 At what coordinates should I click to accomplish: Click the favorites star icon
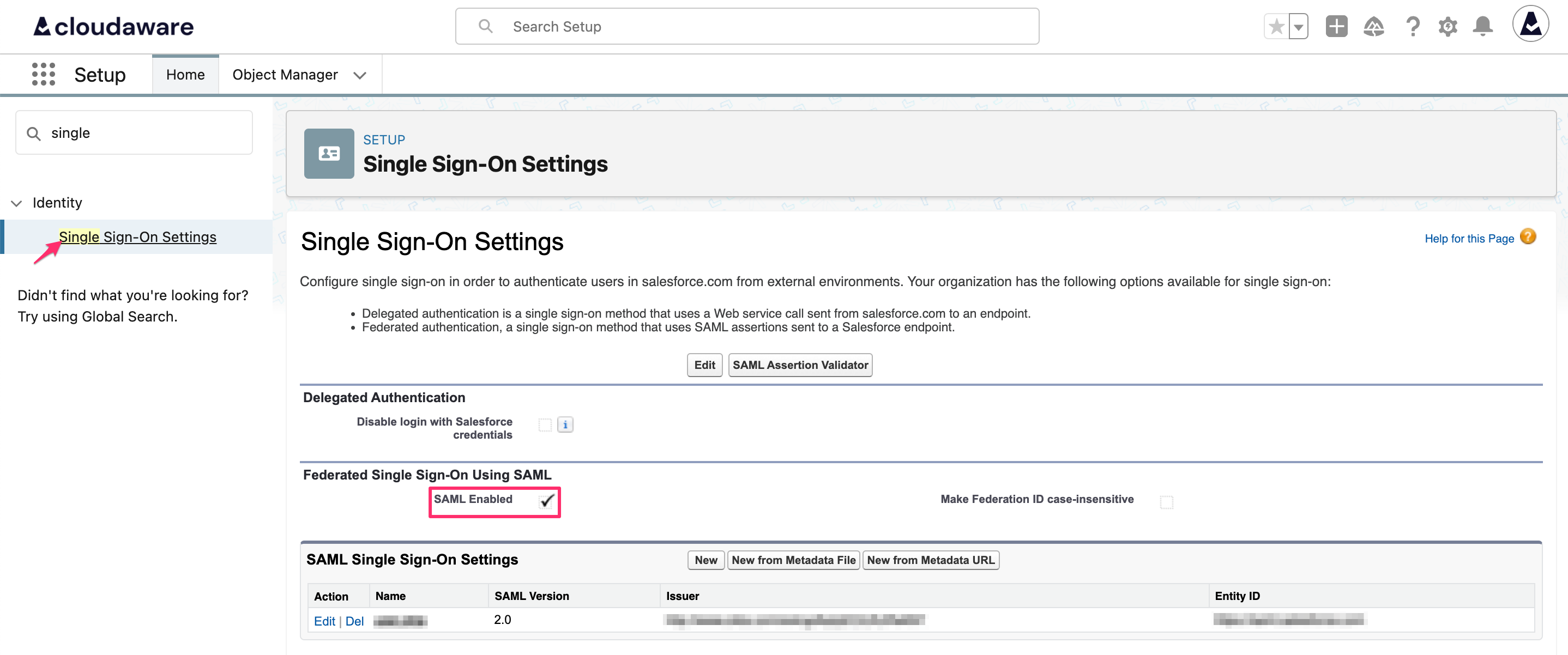pyautogui.click(x=1276, y=26)
